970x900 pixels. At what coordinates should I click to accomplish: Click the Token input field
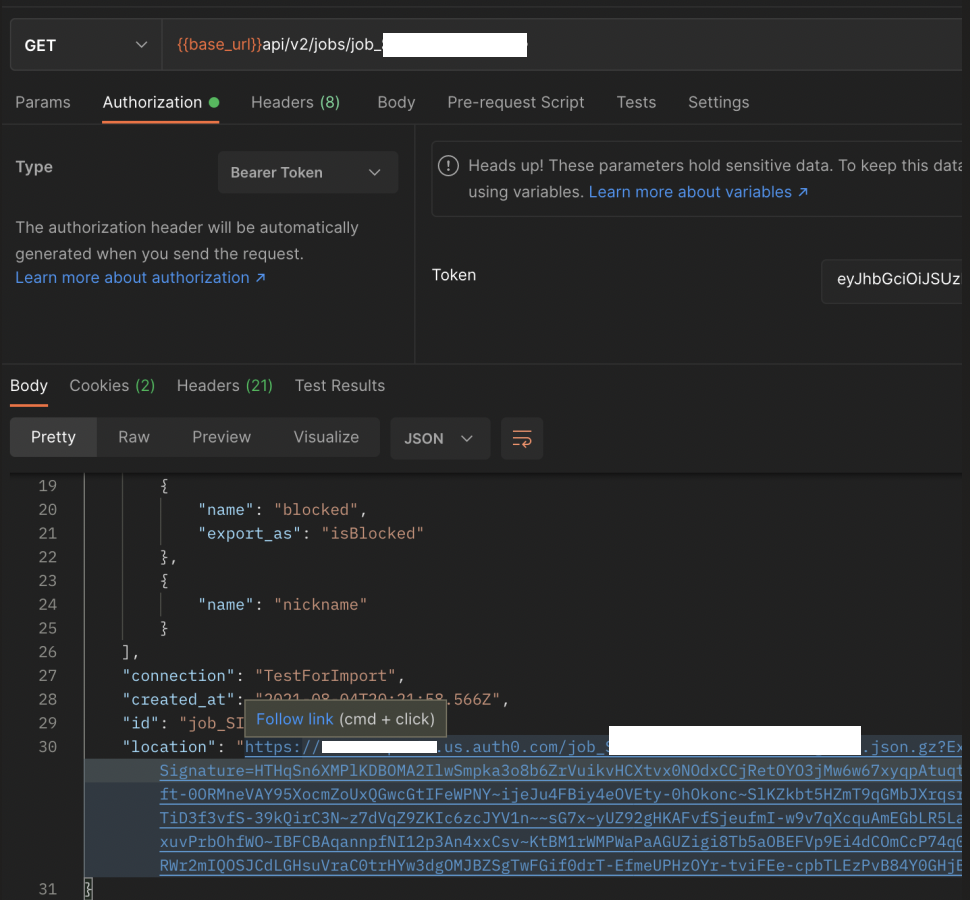895,281
